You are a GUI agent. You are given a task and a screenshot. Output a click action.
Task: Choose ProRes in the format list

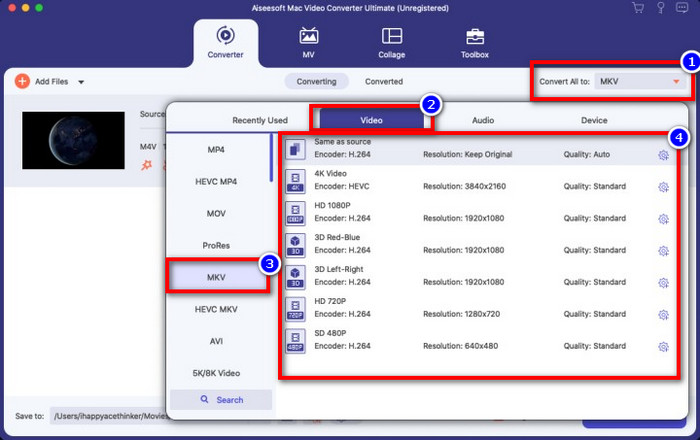216,245
